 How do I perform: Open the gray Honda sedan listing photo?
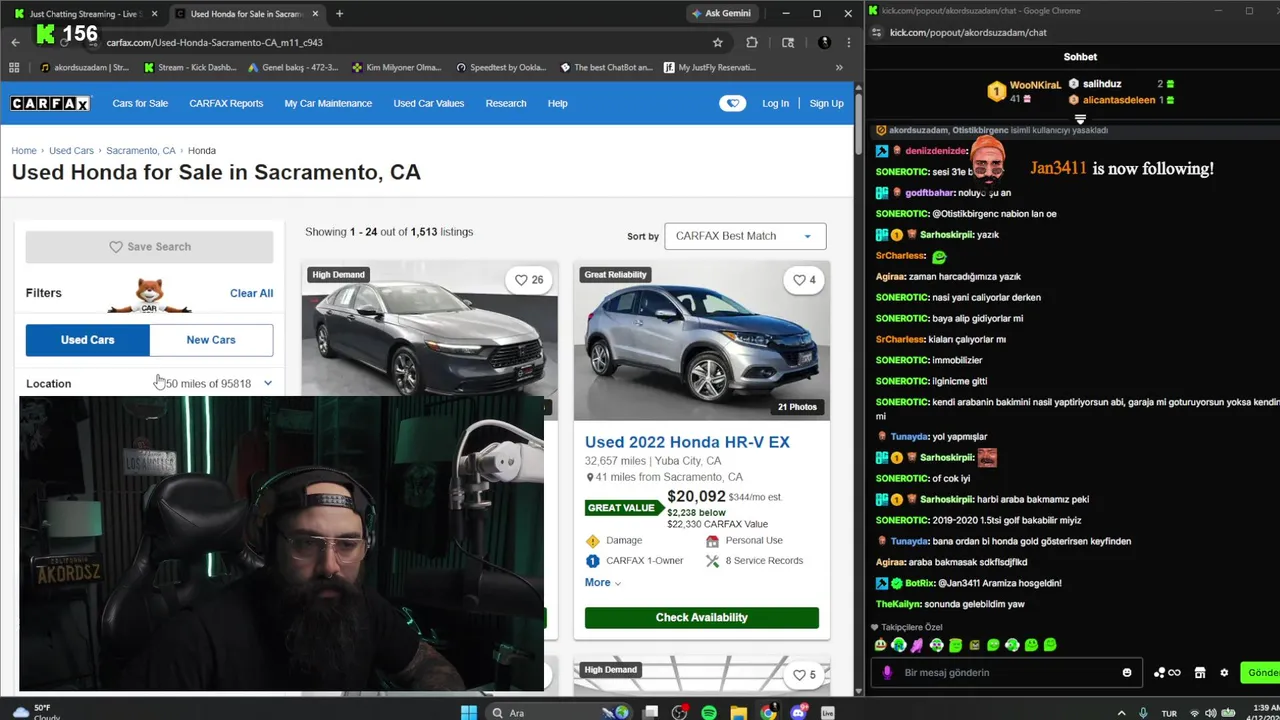point(429,330)
